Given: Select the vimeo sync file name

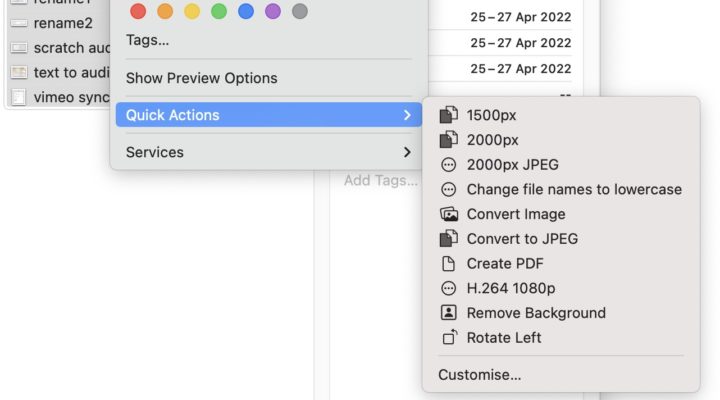Looking at the screenshot, I should (x=72, y=97).
